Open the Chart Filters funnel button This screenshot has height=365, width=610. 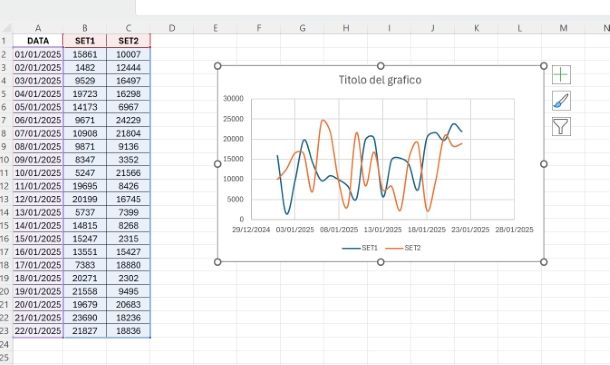[561, 126]
